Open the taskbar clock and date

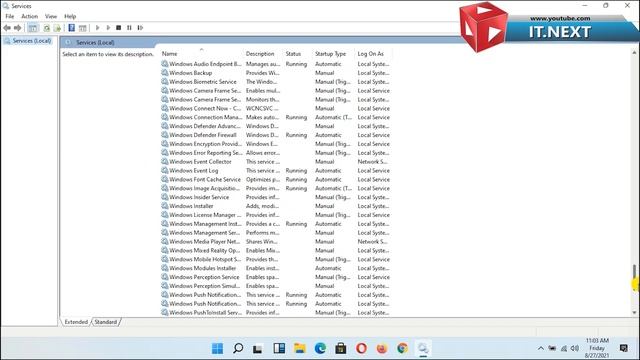tap(597, 348)
